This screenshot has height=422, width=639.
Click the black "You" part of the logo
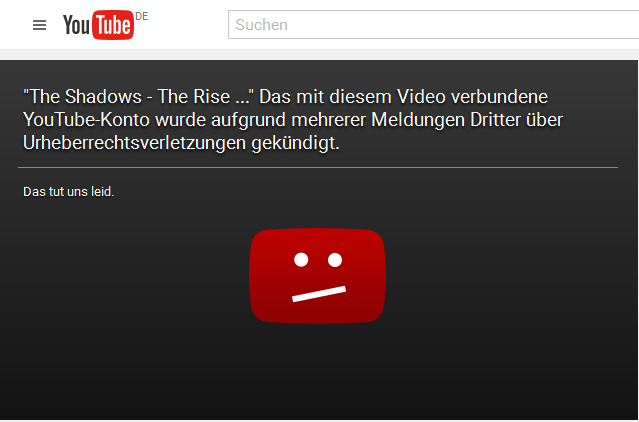tap(76, 26)
